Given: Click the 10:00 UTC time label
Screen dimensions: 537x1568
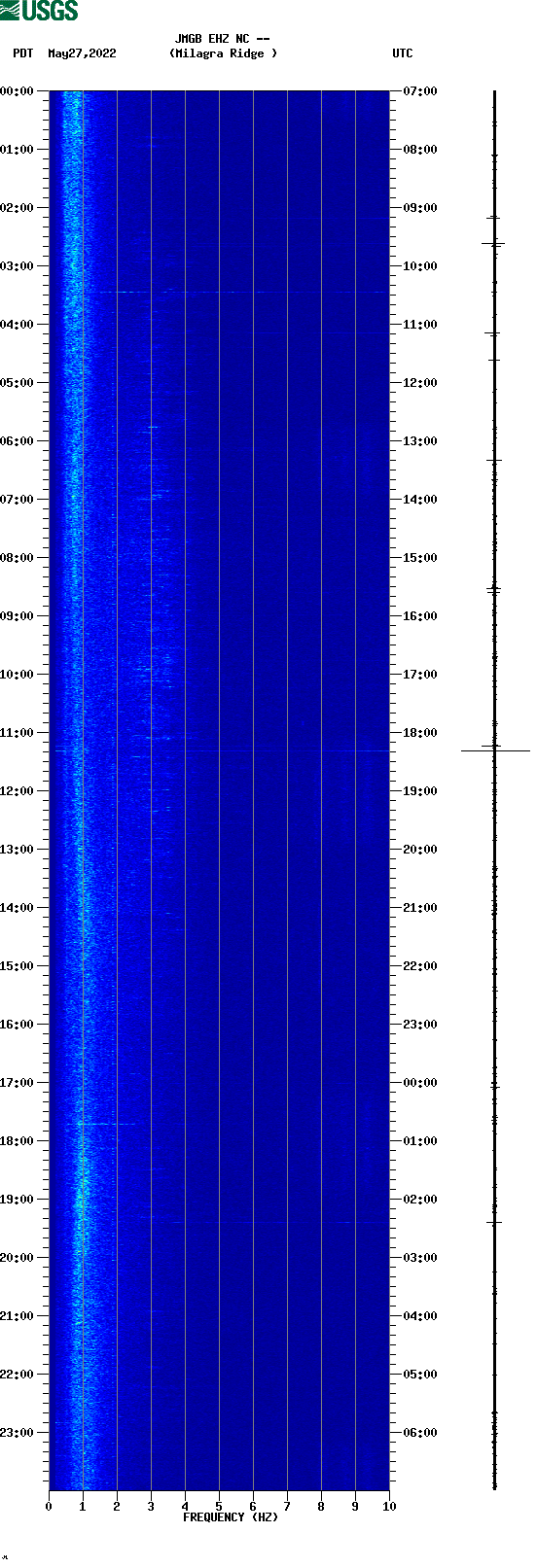Looking at the screenshot, I should 420,266.
